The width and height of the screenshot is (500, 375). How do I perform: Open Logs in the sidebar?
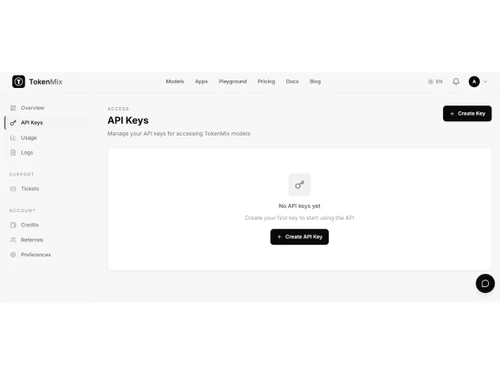point(27,153)
